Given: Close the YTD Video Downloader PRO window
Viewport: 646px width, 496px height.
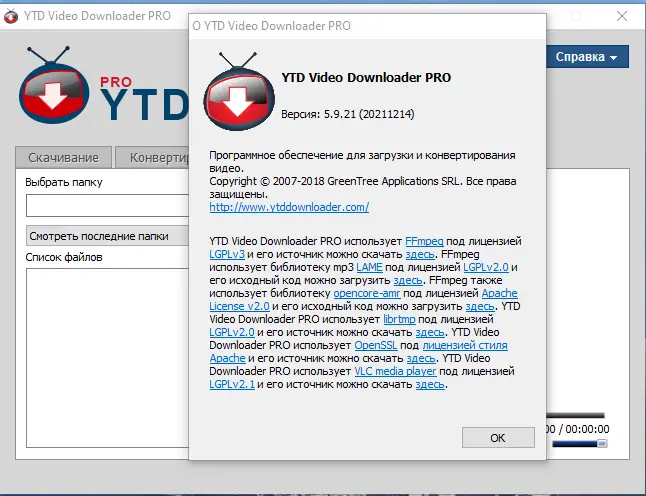Looking at the screenshot, I should pos(622,16).
